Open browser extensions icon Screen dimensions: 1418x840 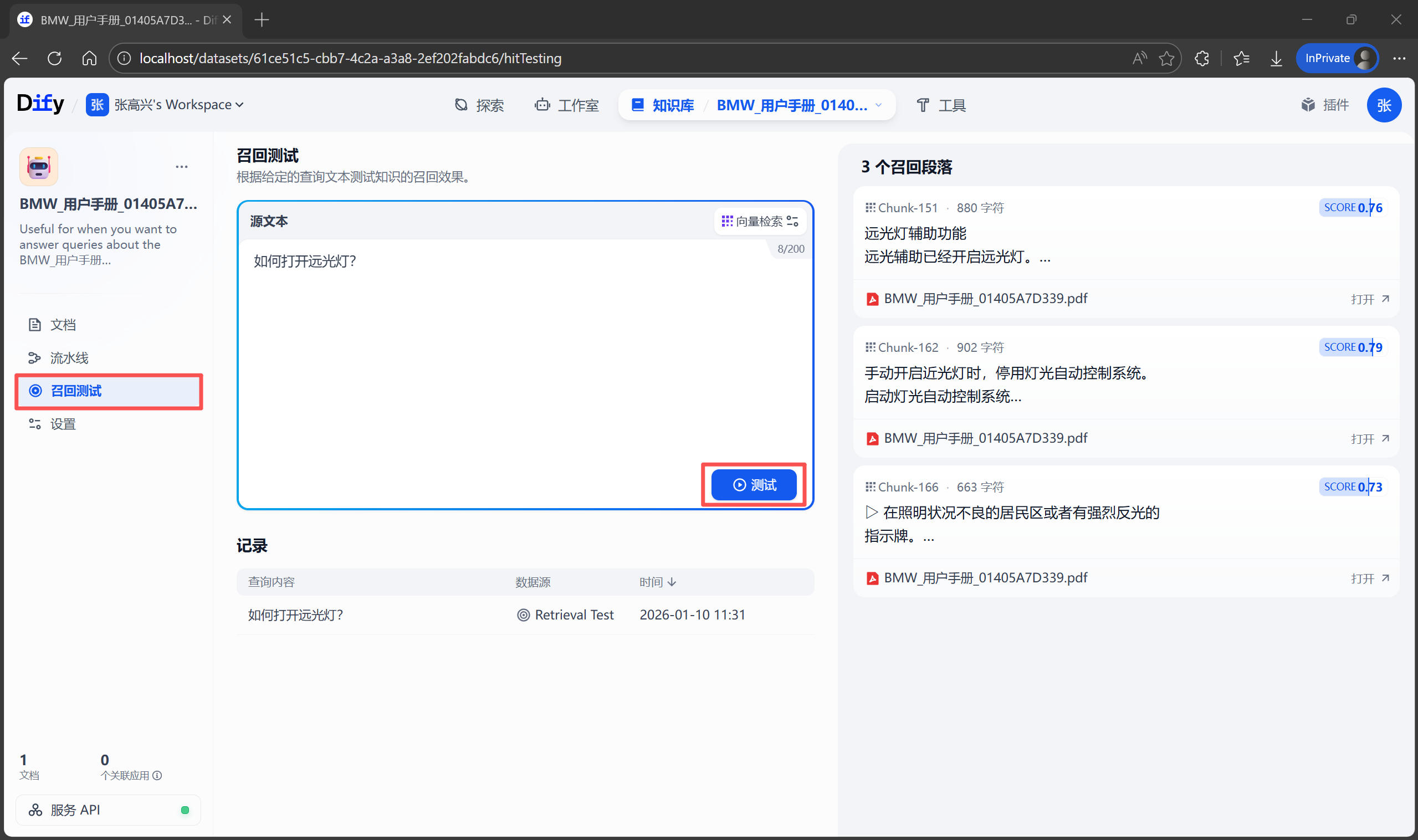(1201, 58)
